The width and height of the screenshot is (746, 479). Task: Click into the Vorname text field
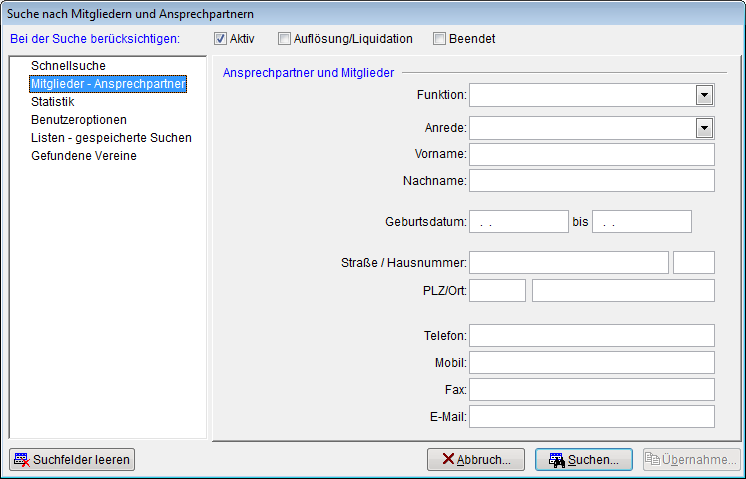591,154
